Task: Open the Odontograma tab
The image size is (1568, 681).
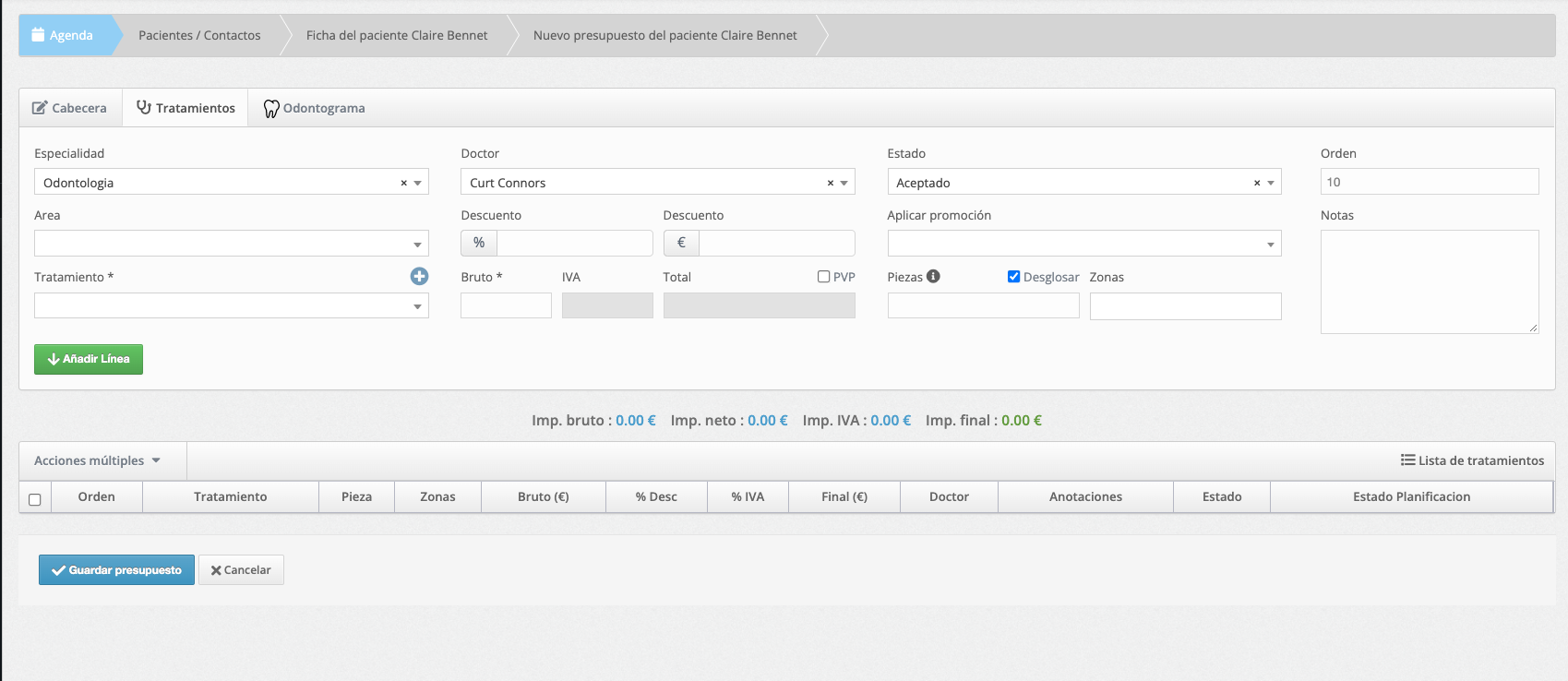Action: click(314, 108)
